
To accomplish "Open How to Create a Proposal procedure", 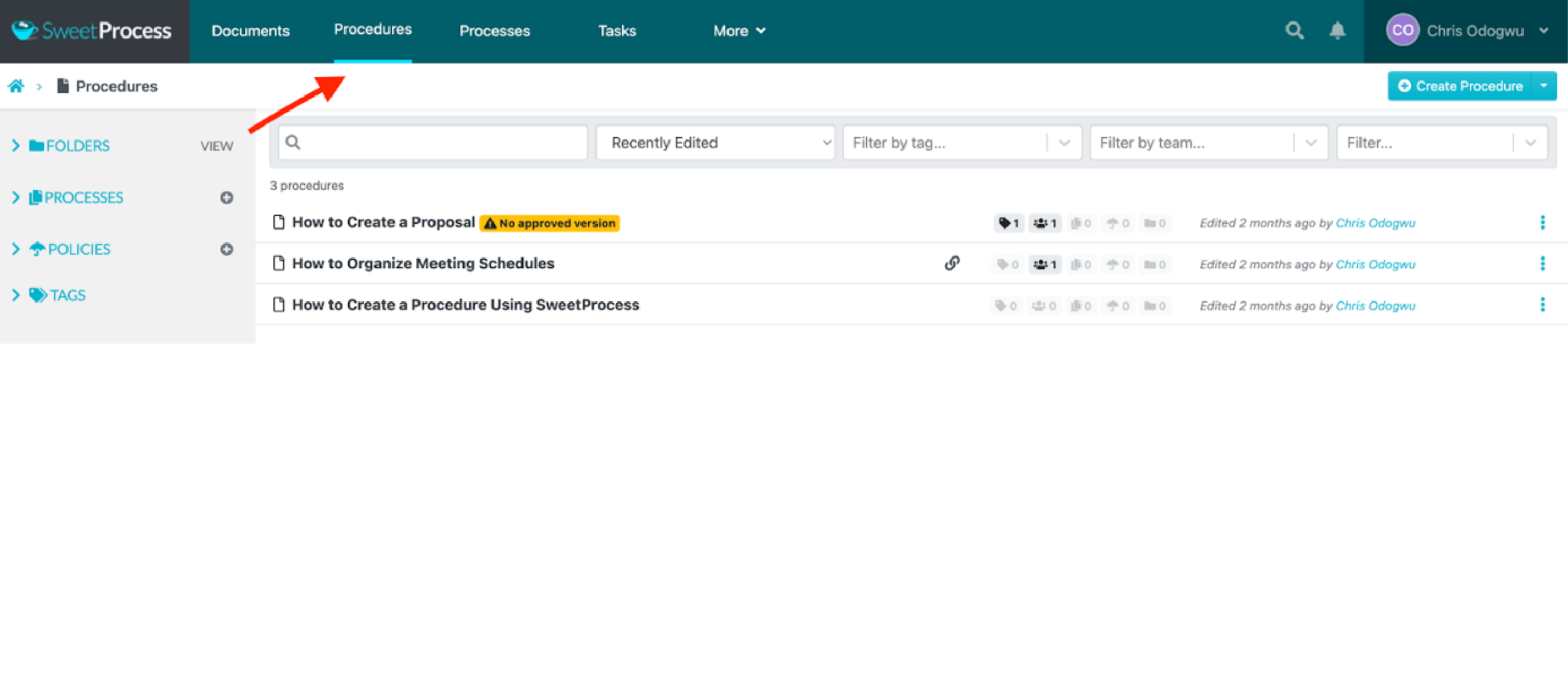I will tap(383, 222).
